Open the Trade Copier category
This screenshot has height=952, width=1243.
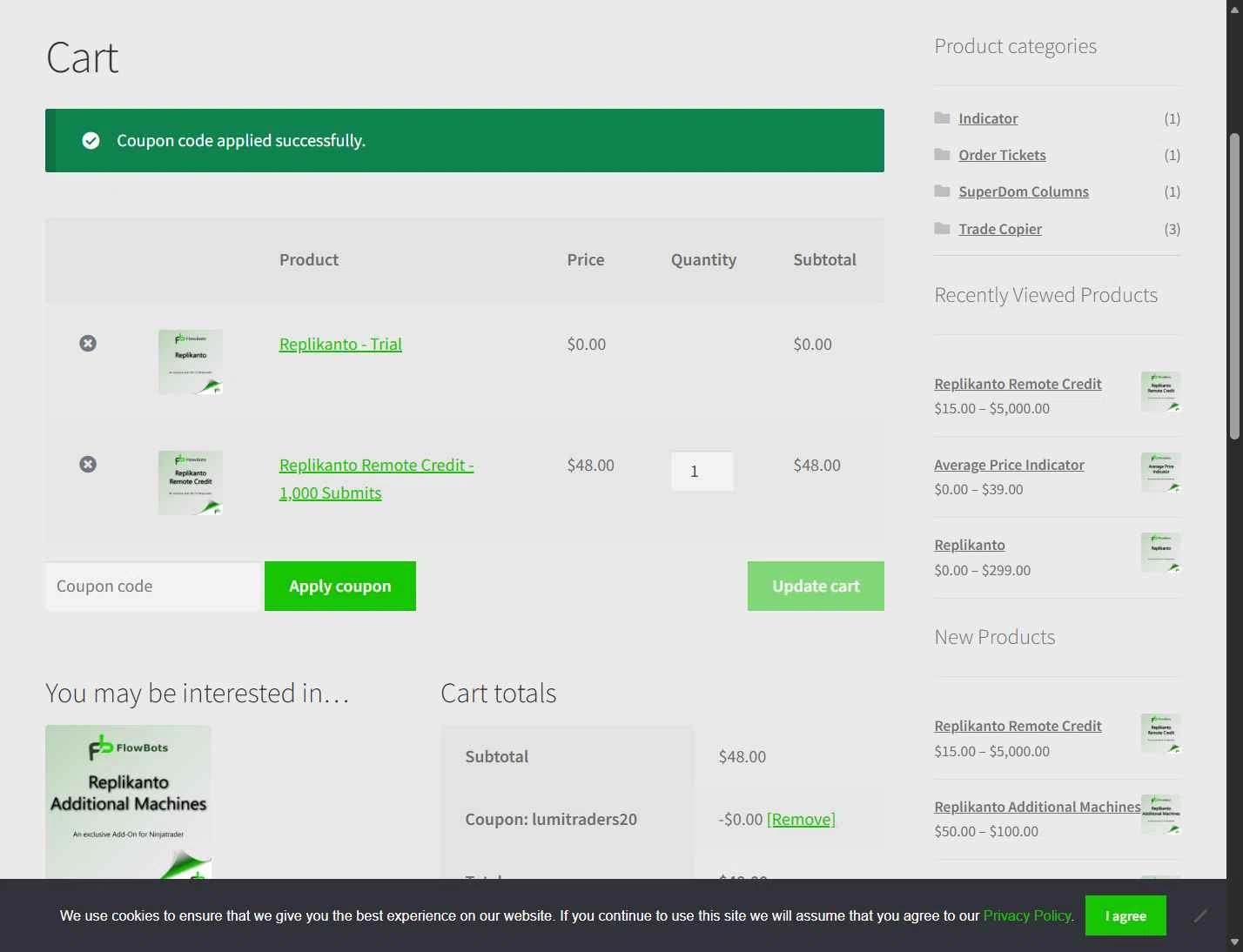[x=1000, y=229]
